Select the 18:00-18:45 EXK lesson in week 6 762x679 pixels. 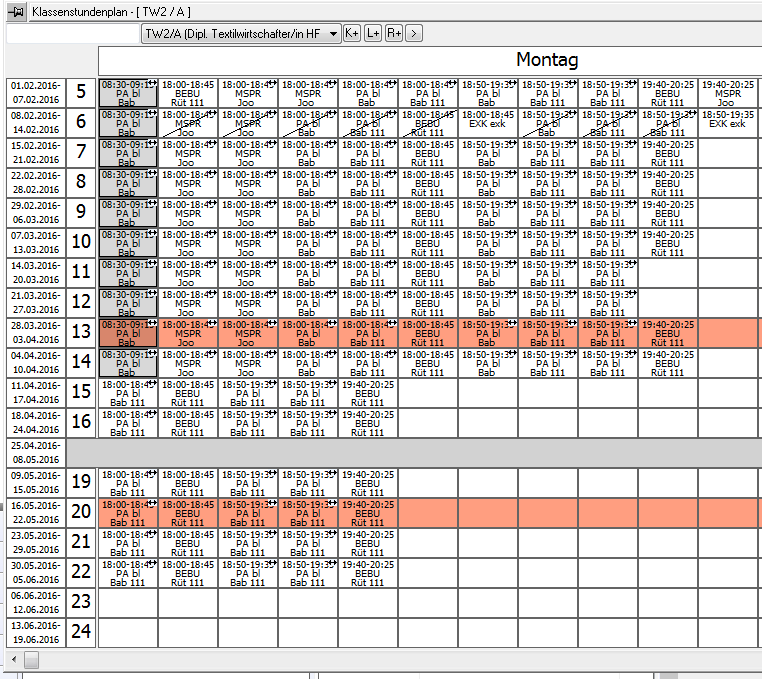[x=488, y=123]
